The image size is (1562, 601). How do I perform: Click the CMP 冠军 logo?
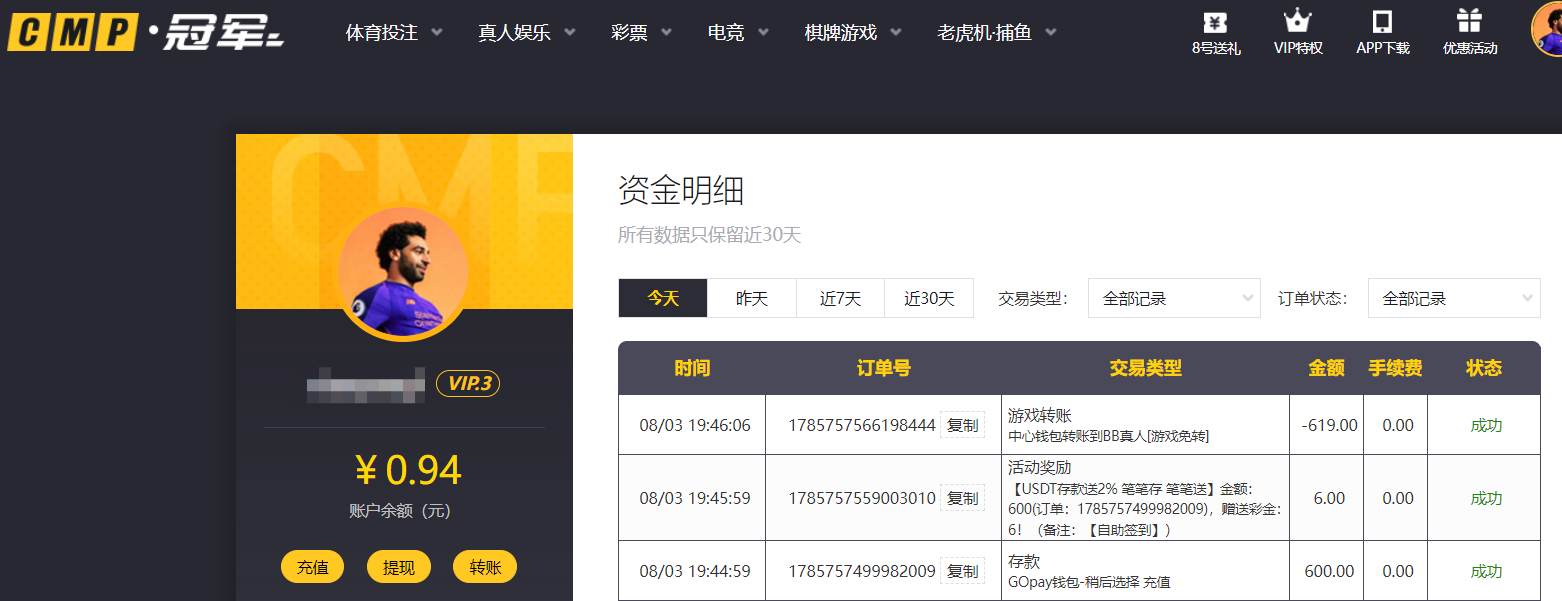click(146, 31)
